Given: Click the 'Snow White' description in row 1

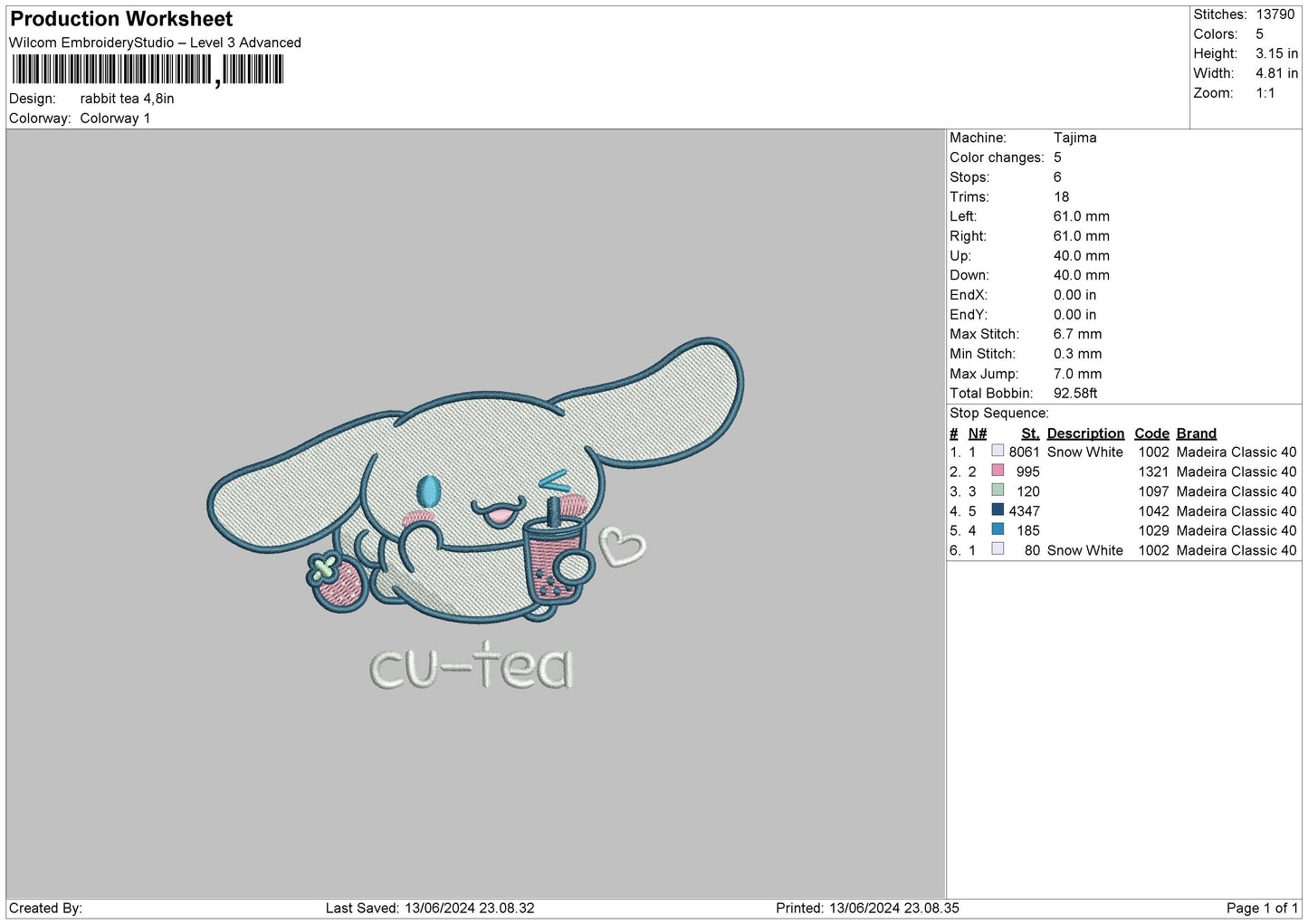Looking at the screenshot, I should point(1084,452).
